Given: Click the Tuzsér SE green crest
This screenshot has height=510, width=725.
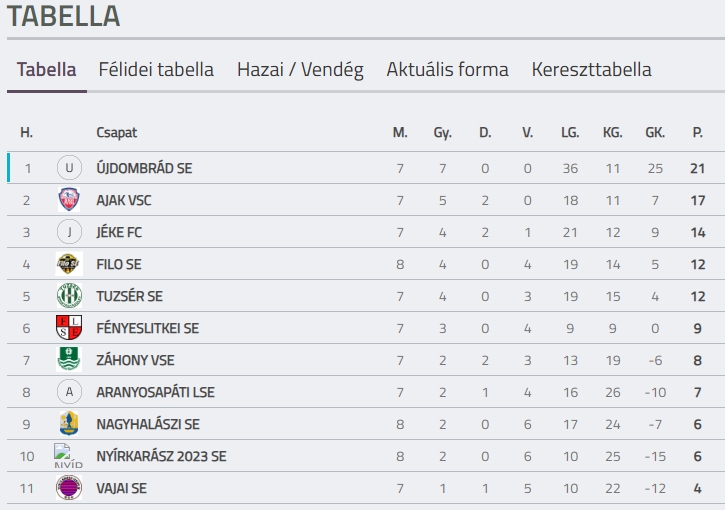Looking at the screenshot, I should [69, 296].
